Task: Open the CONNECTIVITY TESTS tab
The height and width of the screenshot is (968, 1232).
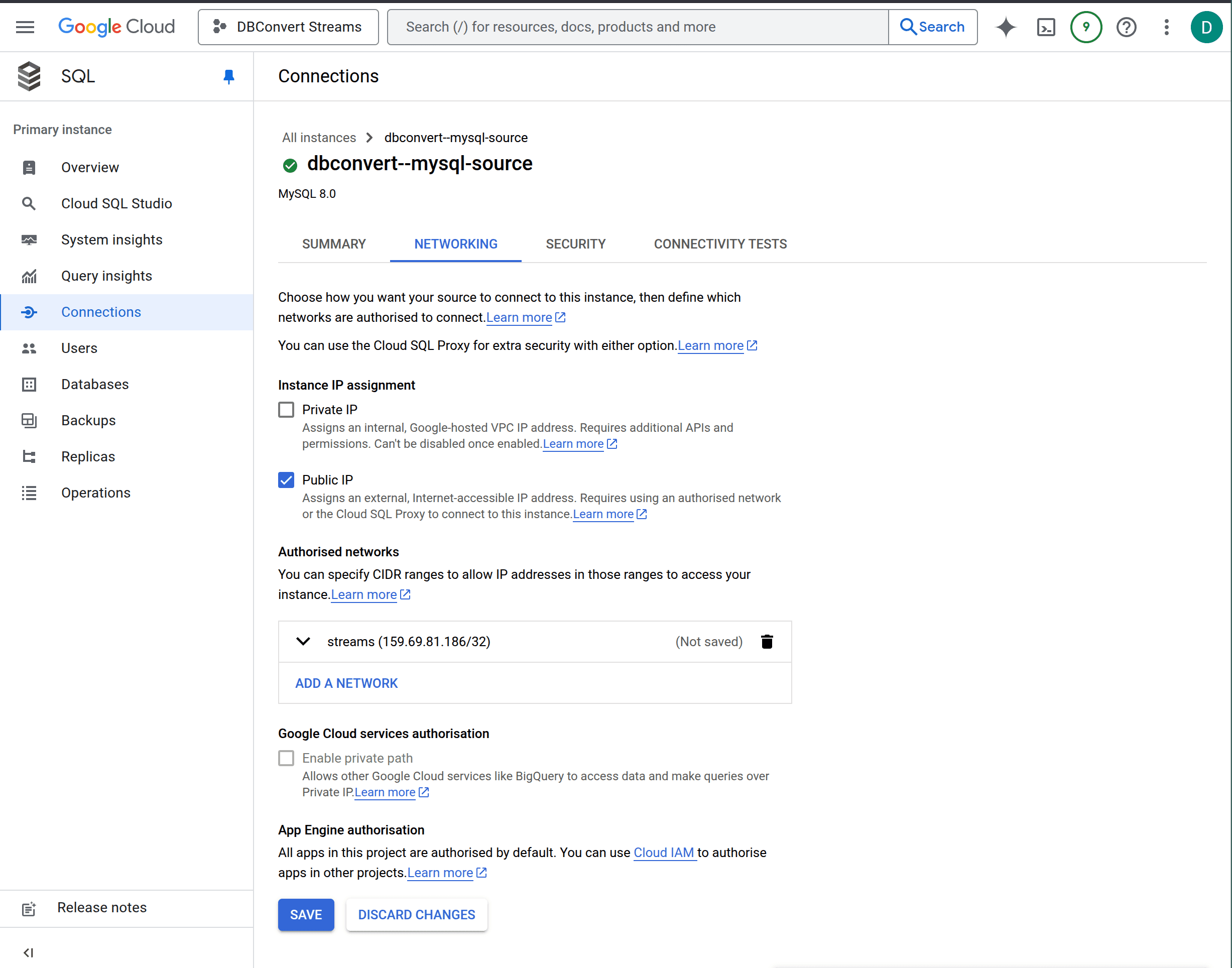Action: tap(720, 244)
